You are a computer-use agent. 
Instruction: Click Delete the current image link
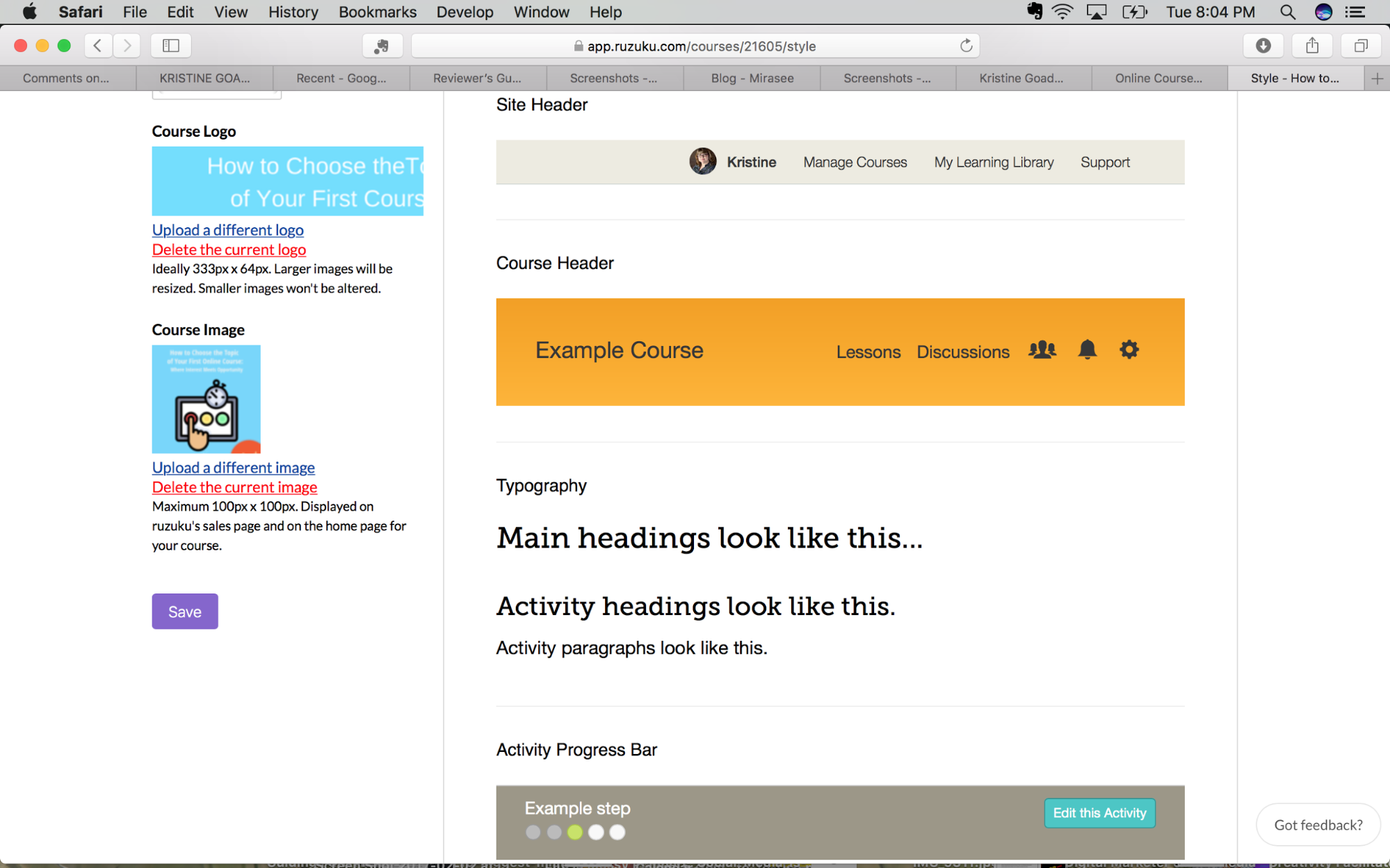click(x=234, y=487)
